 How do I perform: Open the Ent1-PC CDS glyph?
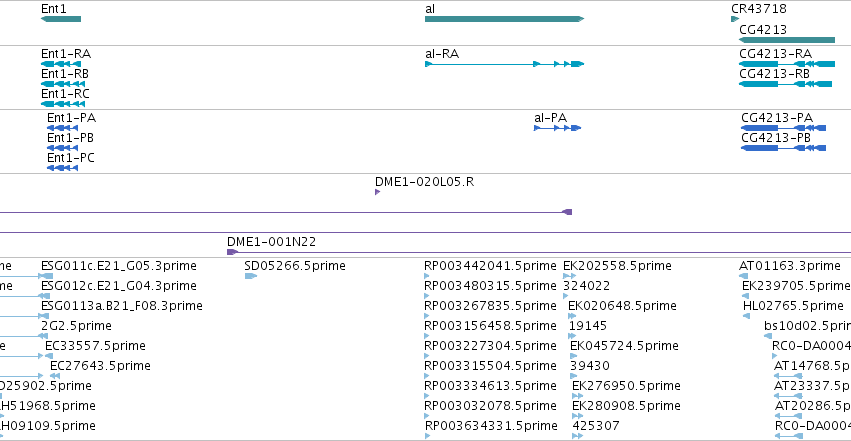pos(62,168)
